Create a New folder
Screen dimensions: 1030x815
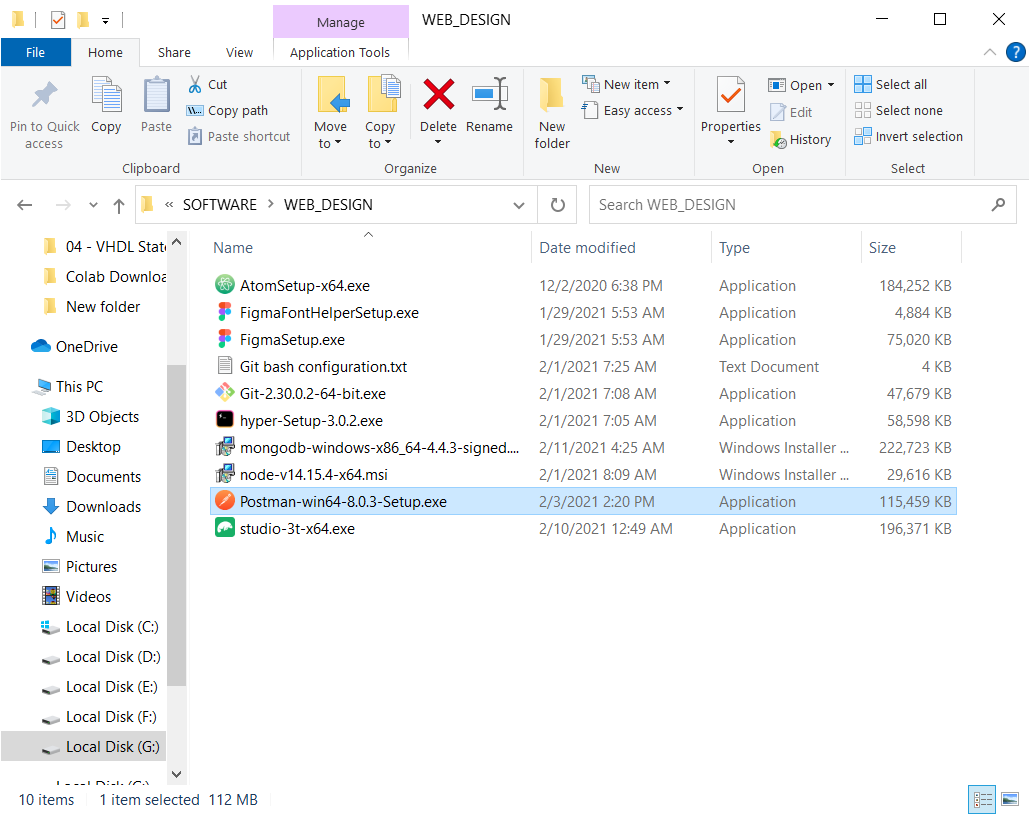(552, 114)
